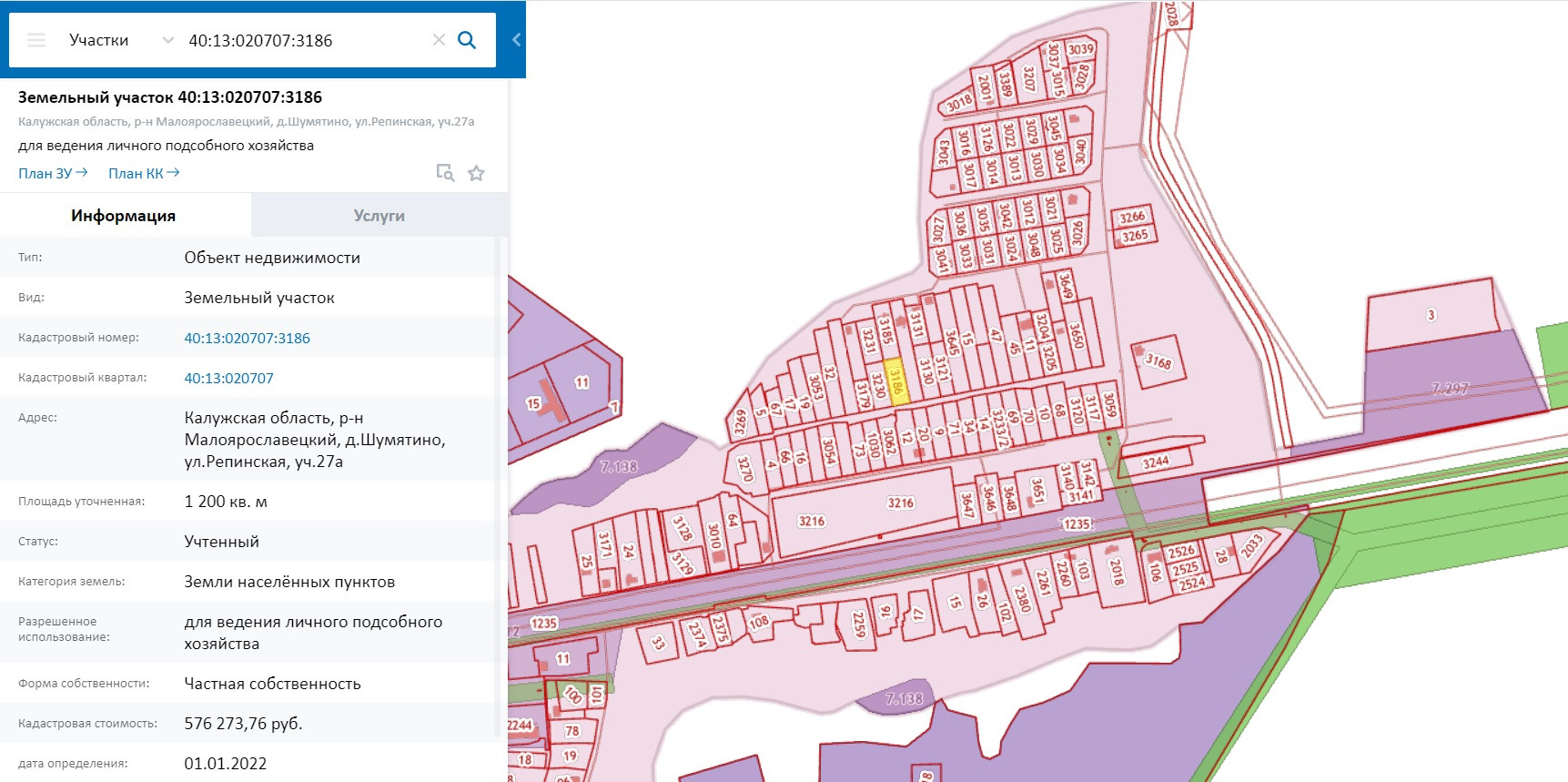Clear the search field with X icon
Image resolution: width=1568 pixels, height=782 pixels.
tap(439, 40)
